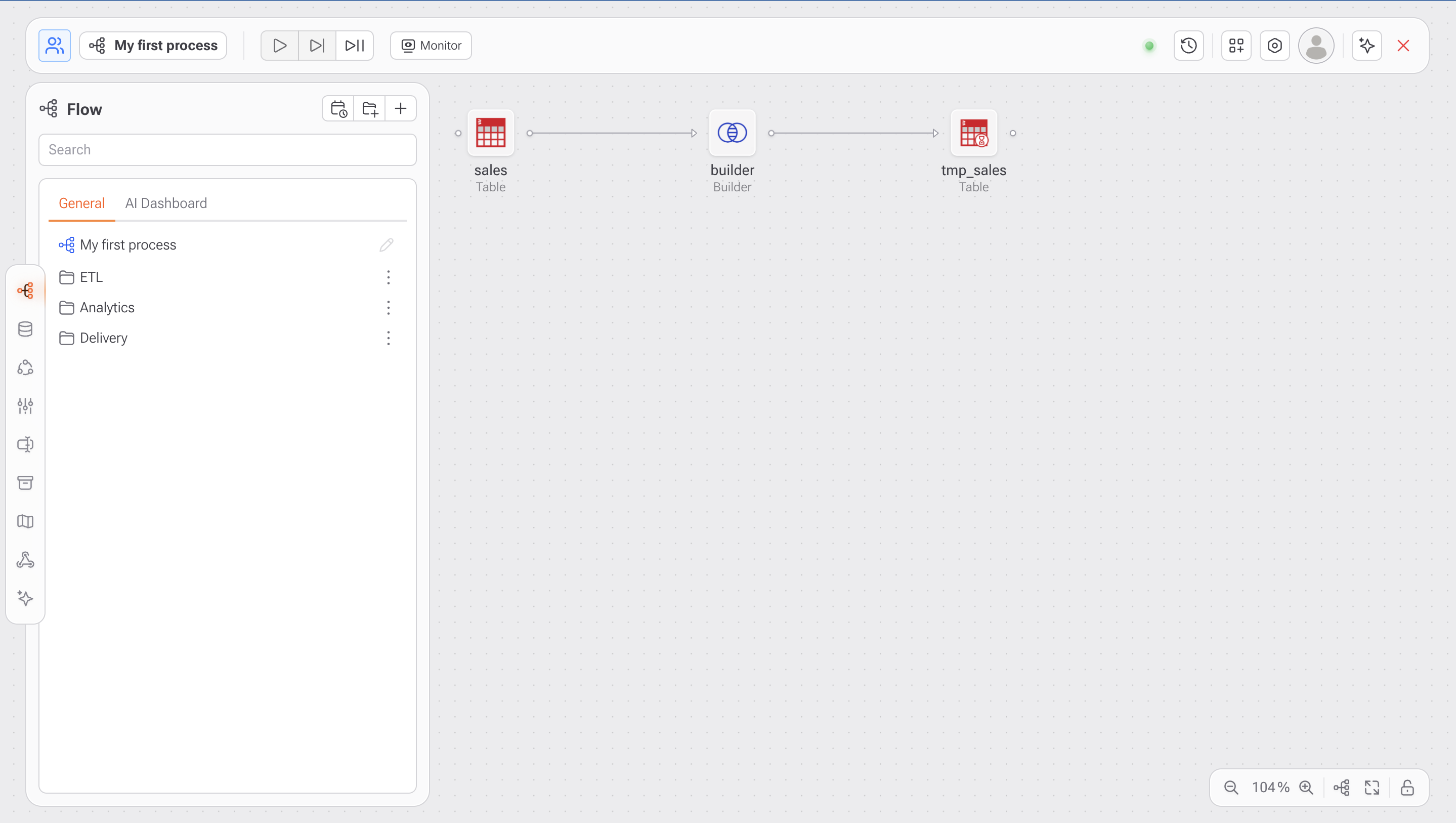Click the Search input field
The height and width of the screenshot is (823, 1456).
[x=227, y=150]
